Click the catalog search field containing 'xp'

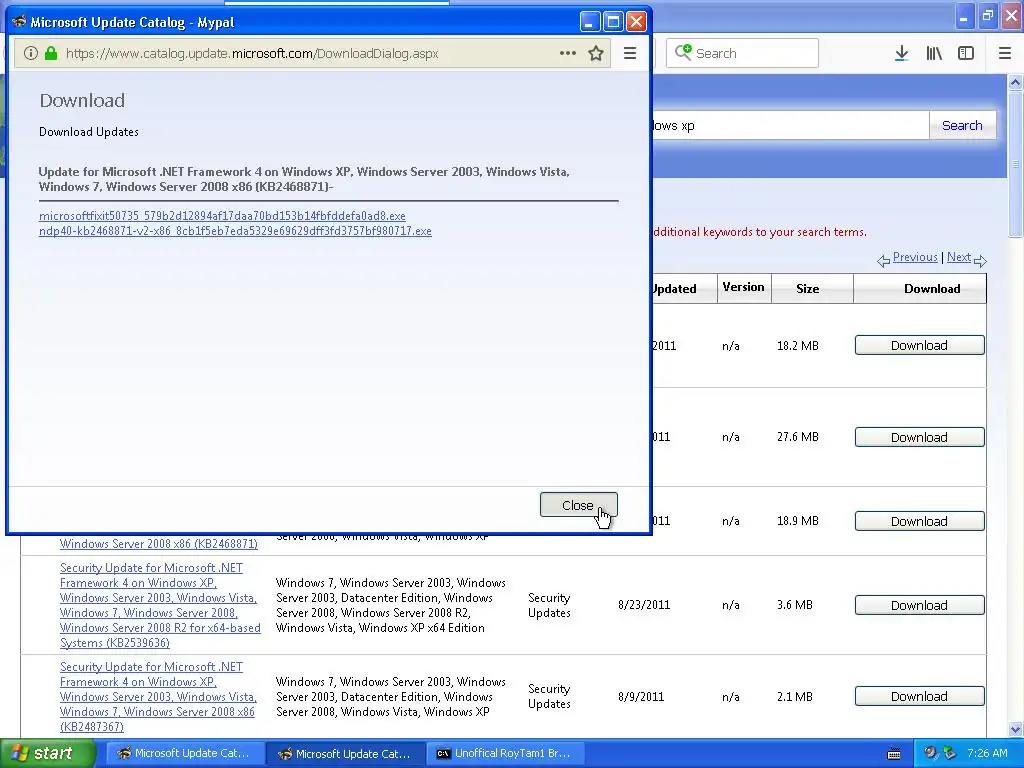(x=790, y=125)
